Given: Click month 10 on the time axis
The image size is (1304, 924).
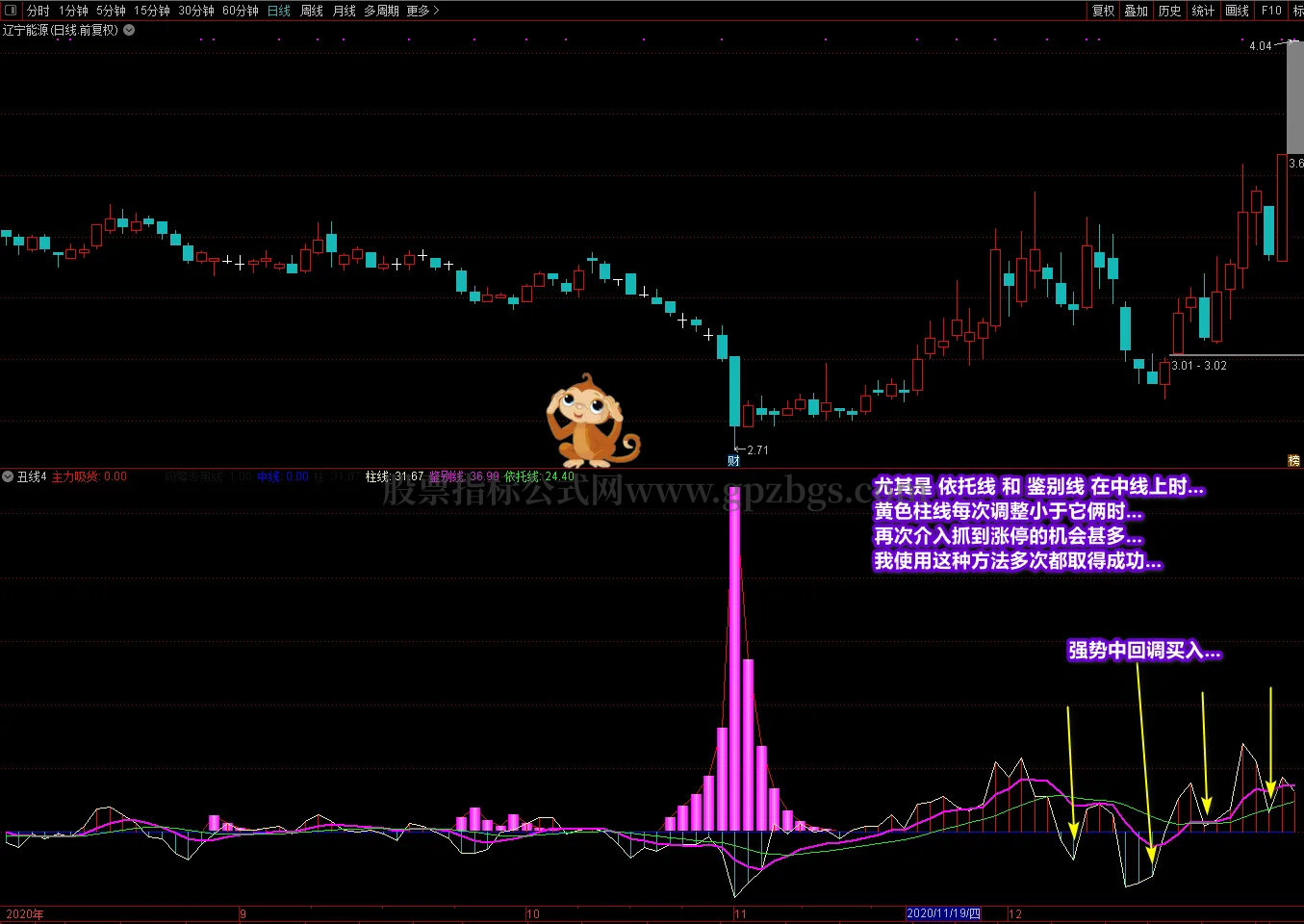Looking at the screenshot, I should click(x=533, y=914).
